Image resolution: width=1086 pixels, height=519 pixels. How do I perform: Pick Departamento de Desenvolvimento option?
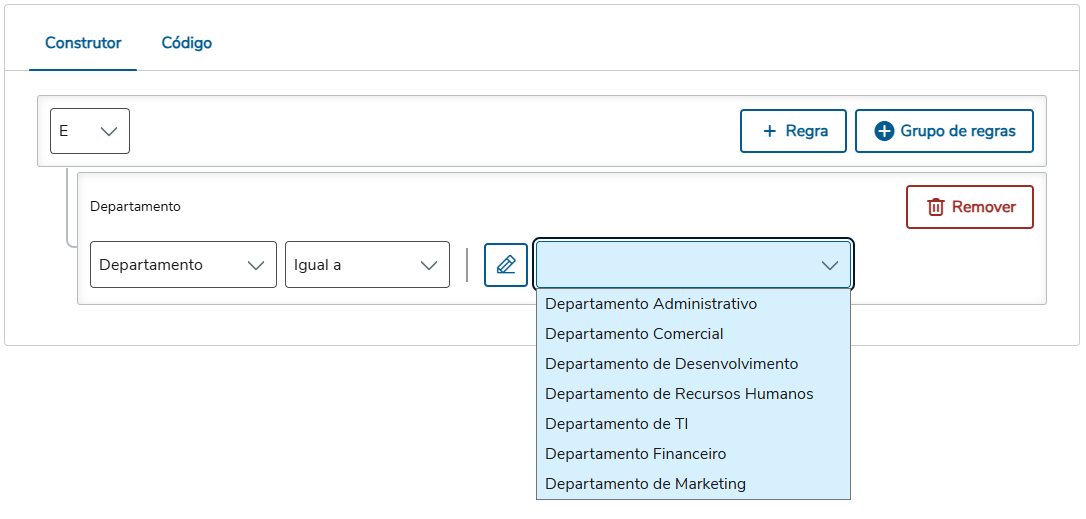672,364
